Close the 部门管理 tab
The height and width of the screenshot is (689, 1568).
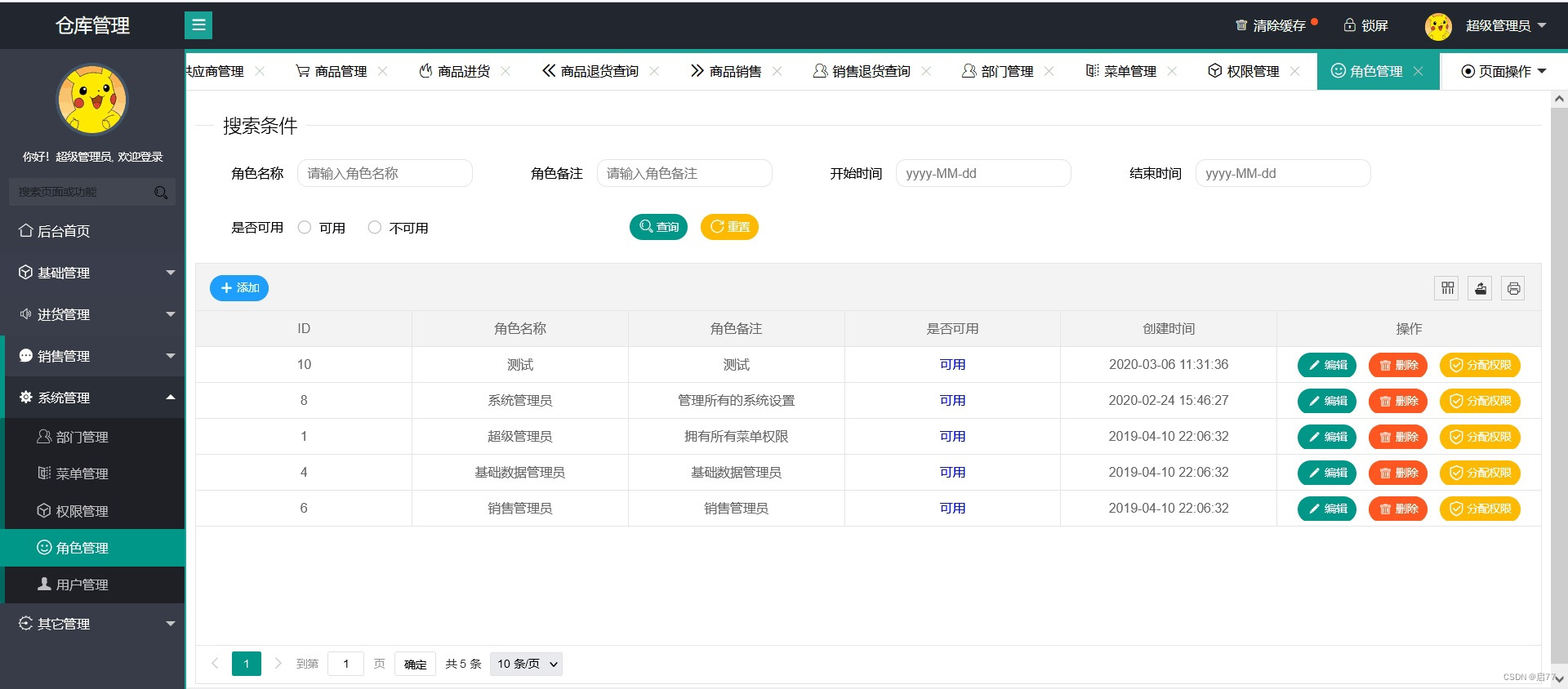1049,71
